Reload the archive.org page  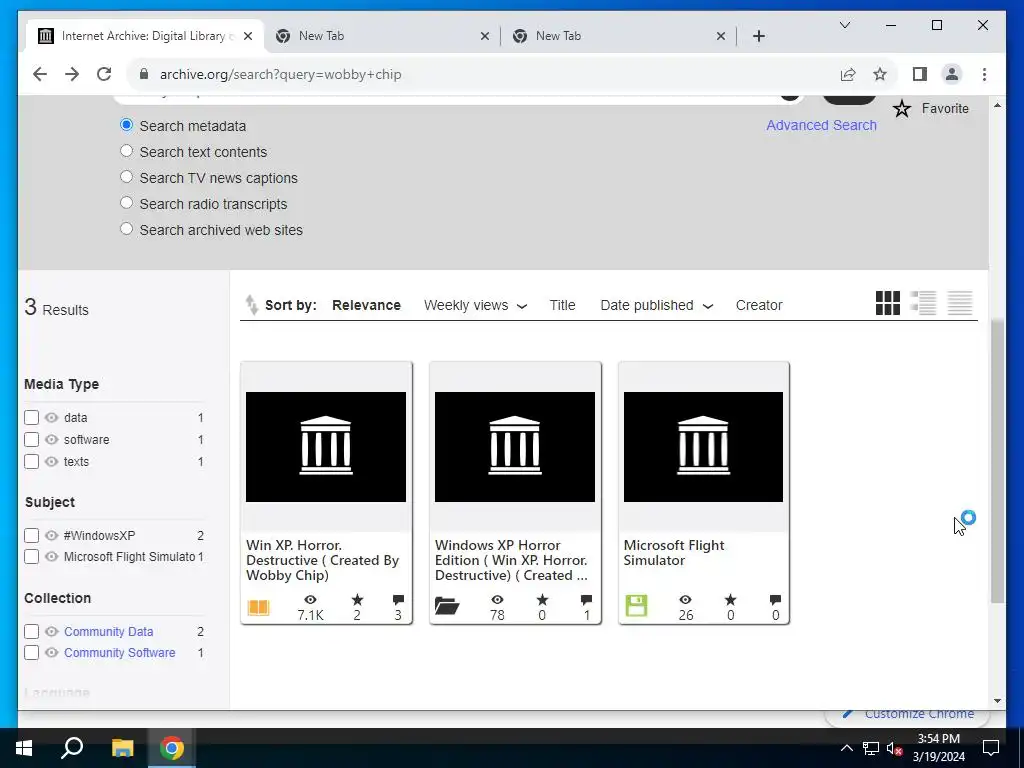(104, 74)
